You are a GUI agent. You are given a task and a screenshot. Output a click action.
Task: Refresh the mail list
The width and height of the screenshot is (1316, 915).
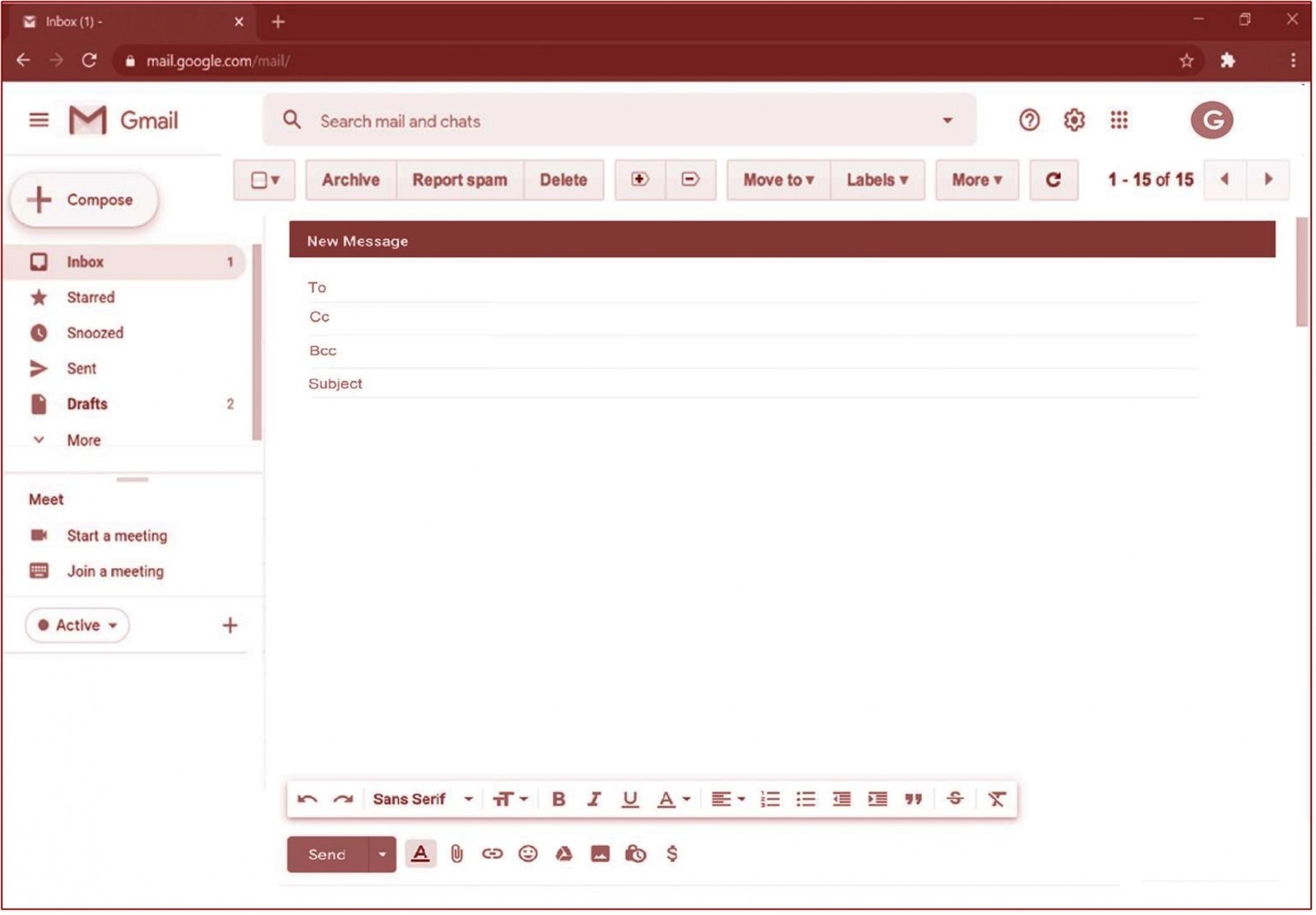(1054, 180)
